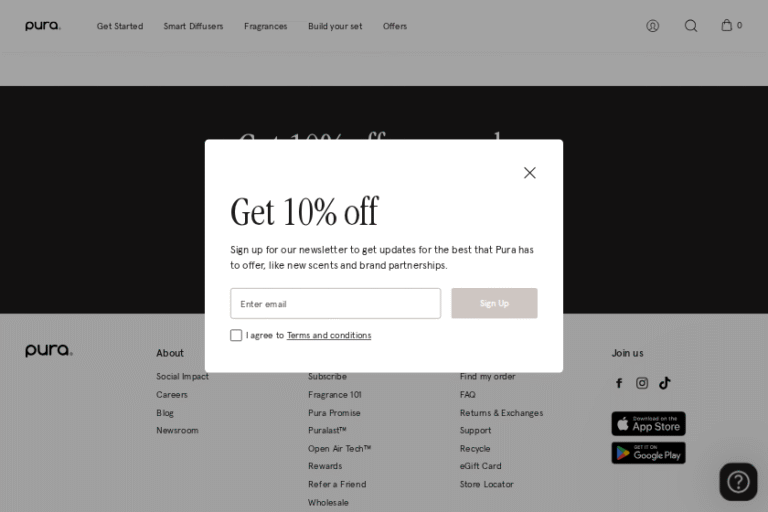Tap the Get it on Google Play badge
This screenshot has height=512, width=768.
pos(648,453)
